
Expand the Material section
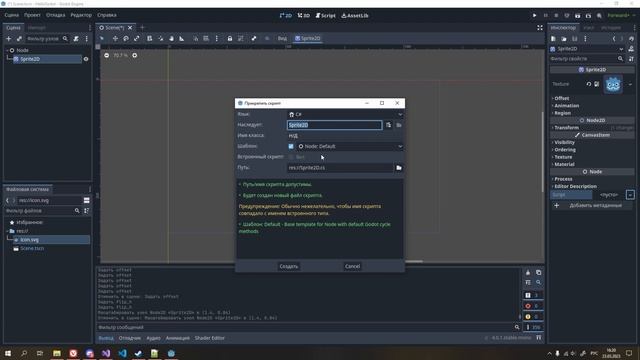click(x=564, y=164)
